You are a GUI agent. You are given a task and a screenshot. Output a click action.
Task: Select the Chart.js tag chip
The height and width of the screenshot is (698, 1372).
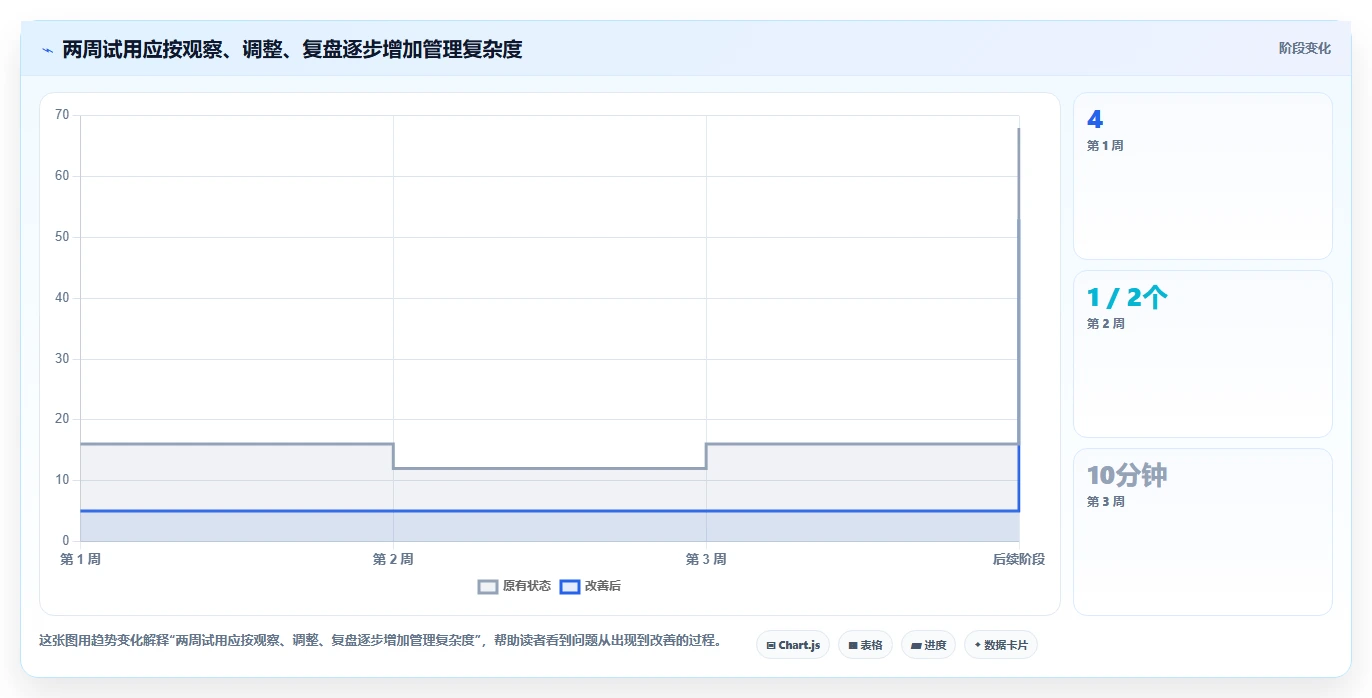[x=793, y=645]
